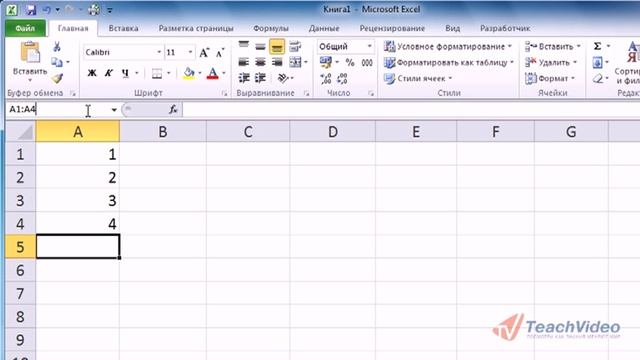
Task: Apply thousands separator 000 style
Action: click(367, 62)
